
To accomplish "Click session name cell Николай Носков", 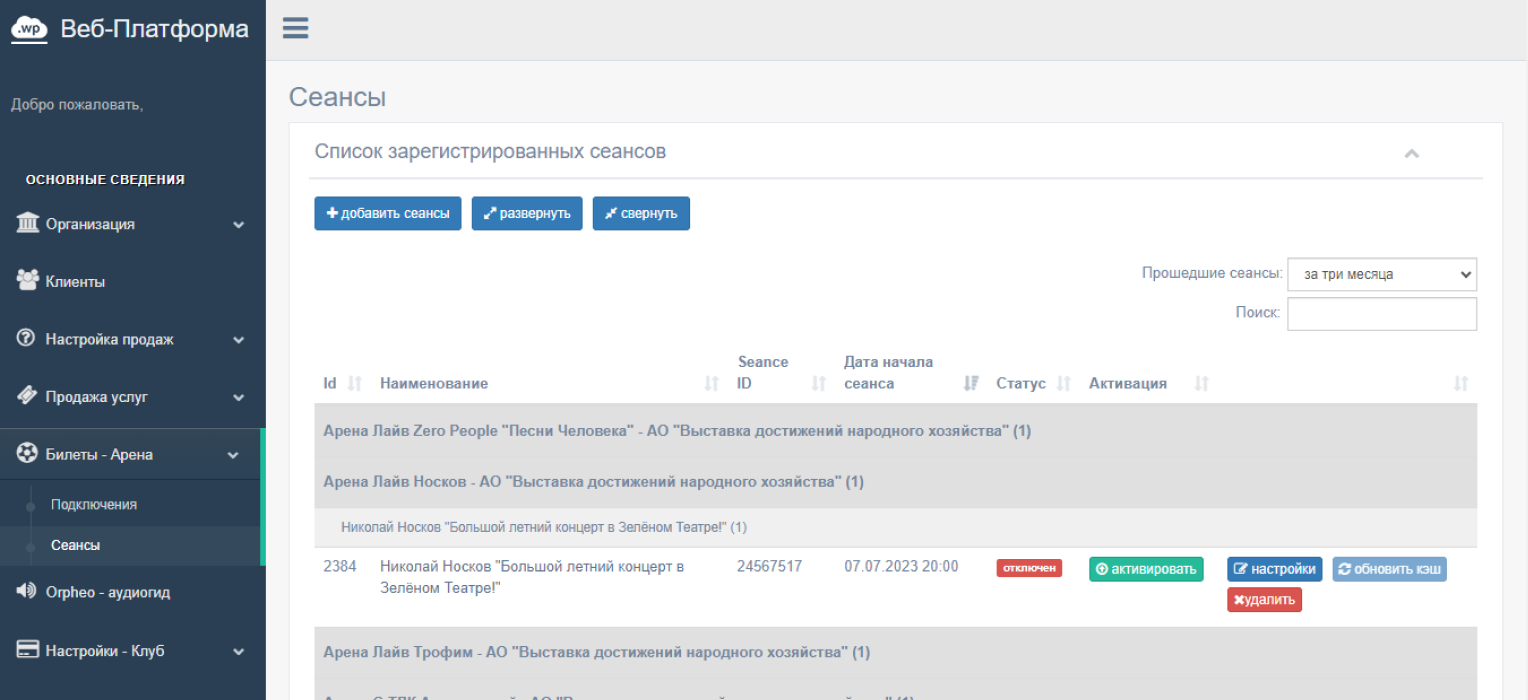I will [532, 577].
